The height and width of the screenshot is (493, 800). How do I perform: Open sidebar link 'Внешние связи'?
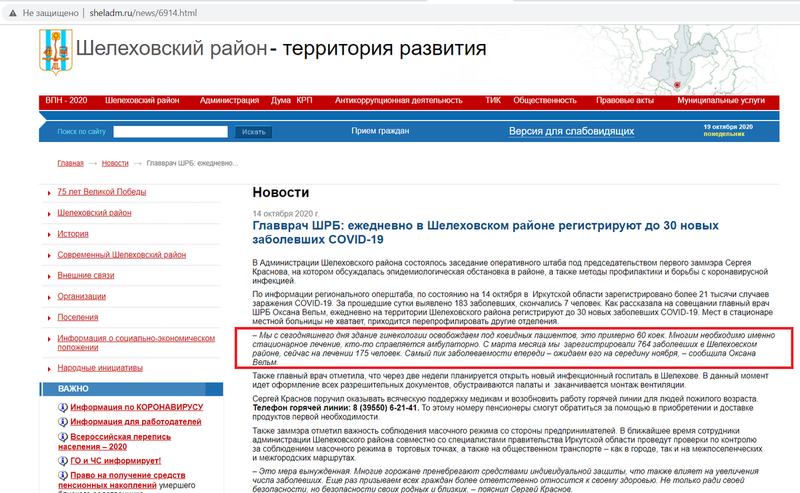pos(86,276)
